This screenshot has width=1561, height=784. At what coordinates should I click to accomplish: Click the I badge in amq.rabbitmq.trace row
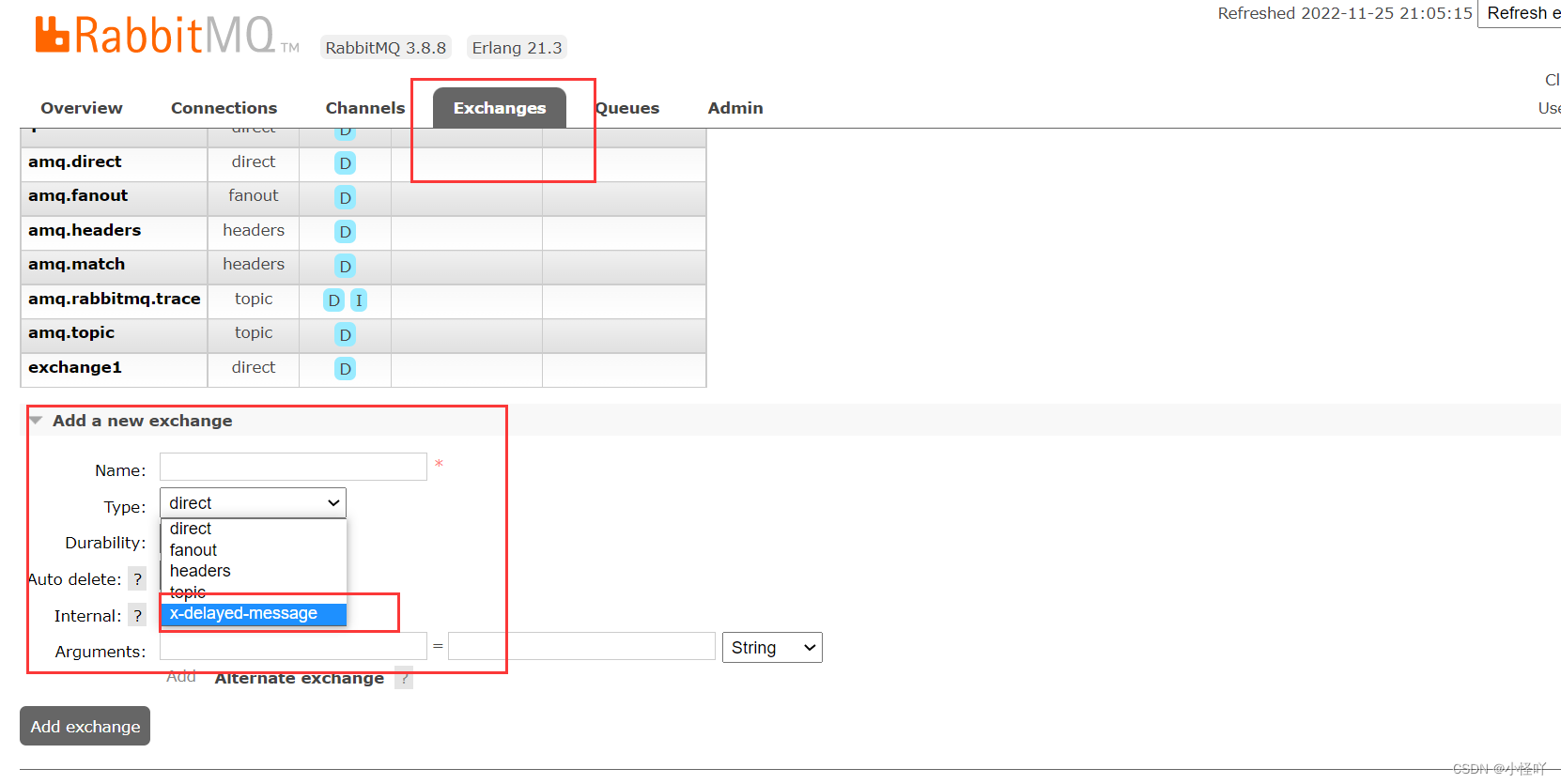tap(359, 300)
